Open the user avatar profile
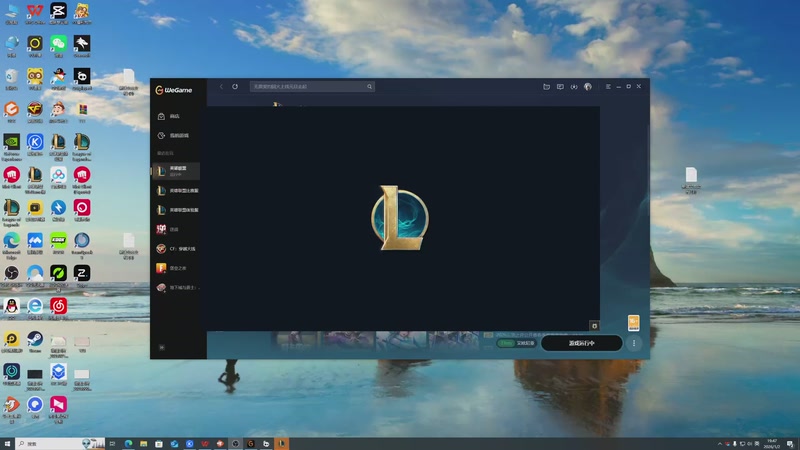 click(588, 87)
